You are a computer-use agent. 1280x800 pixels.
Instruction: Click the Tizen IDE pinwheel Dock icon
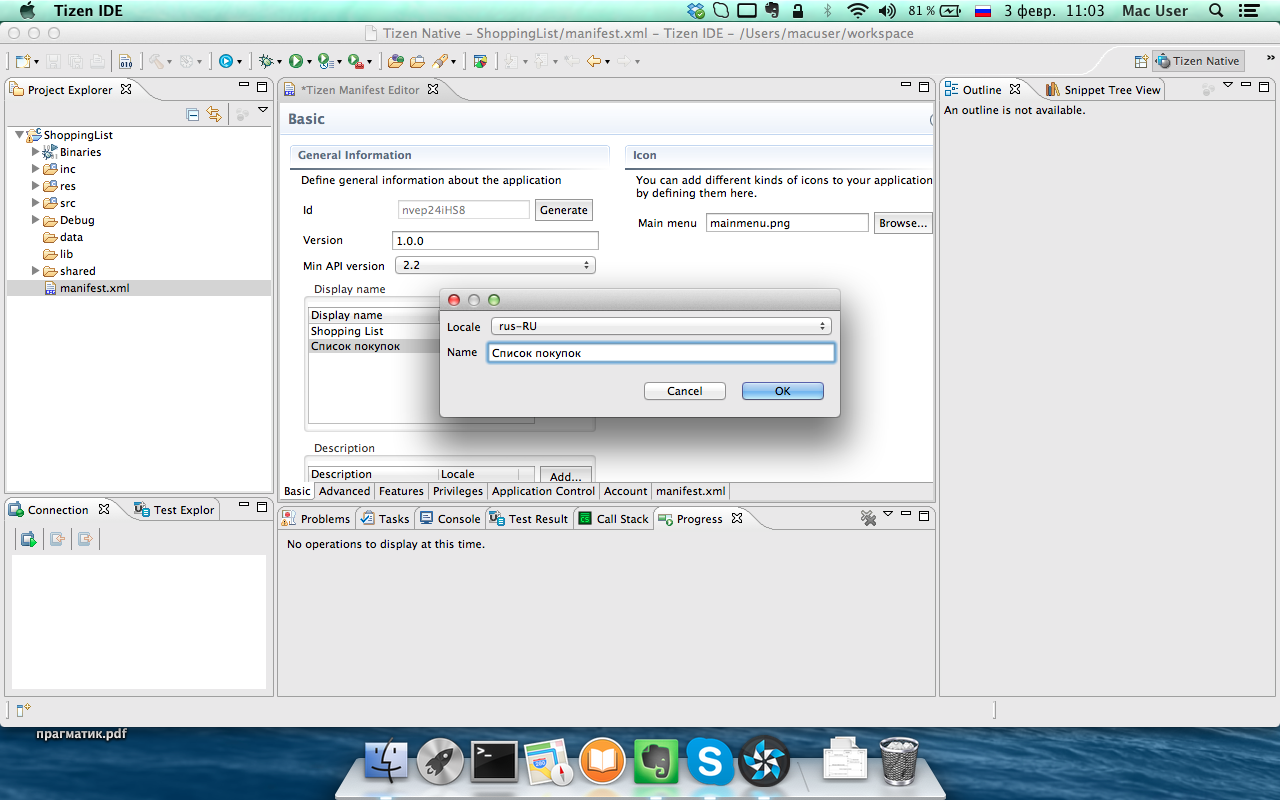click(x=764, y=762)
